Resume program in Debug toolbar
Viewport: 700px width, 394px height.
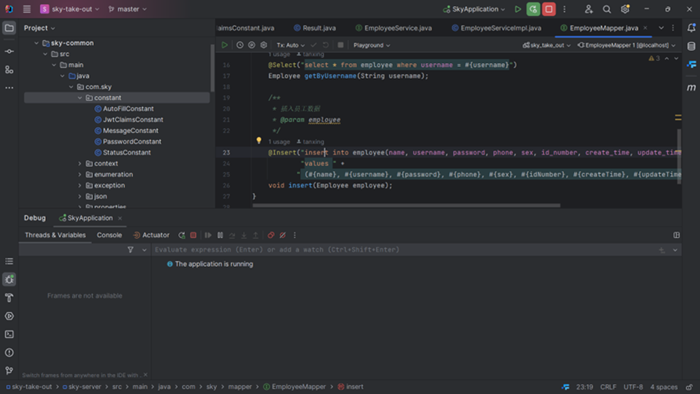[x=208, y=235]
